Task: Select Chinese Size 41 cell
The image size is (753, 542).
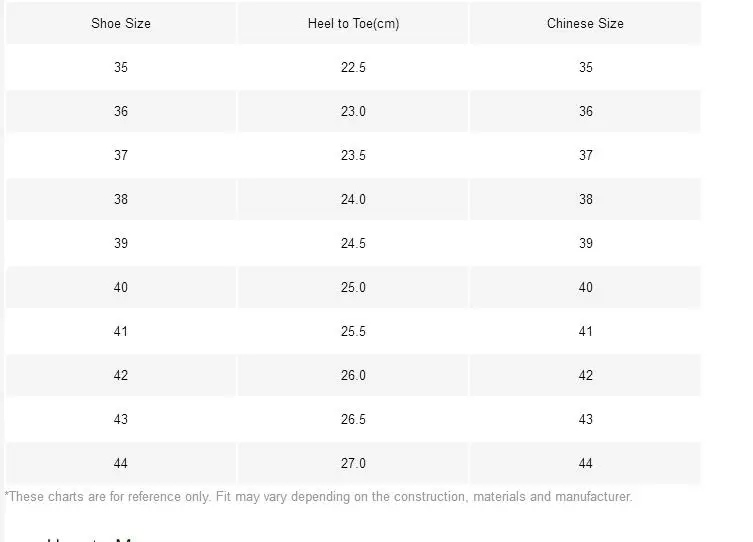Action: click(585, 331)
